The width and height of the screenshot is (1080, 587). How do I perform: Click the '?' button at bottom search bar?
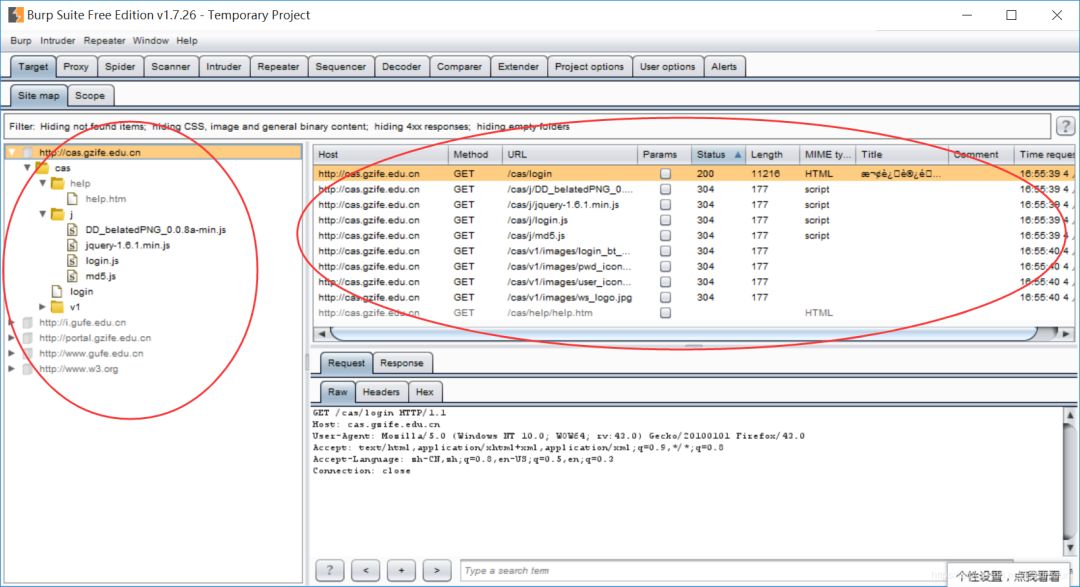330,570
